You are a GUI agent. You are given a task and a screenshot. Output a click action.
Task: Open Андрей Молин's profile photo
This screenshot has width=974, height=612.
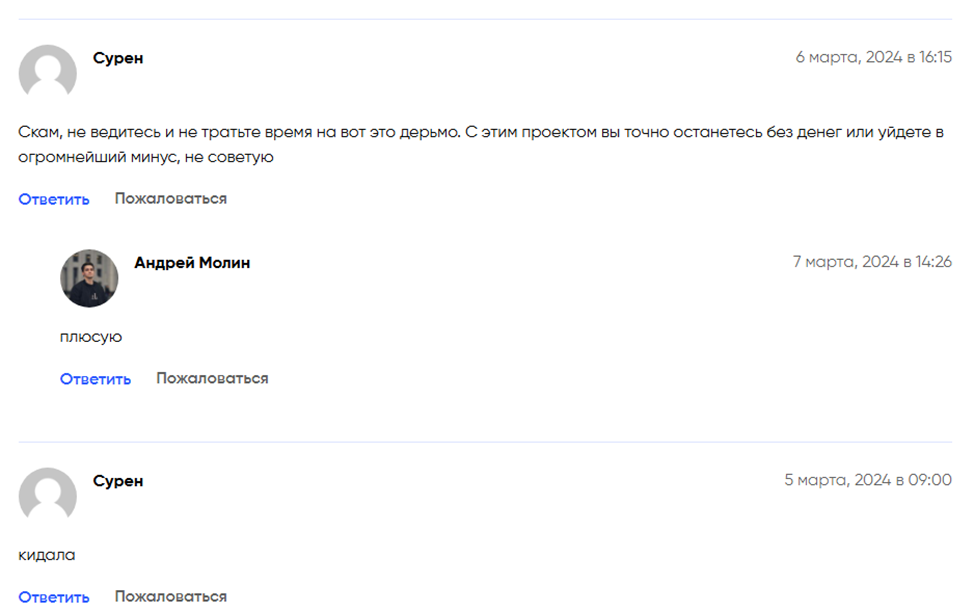point(89,278)
